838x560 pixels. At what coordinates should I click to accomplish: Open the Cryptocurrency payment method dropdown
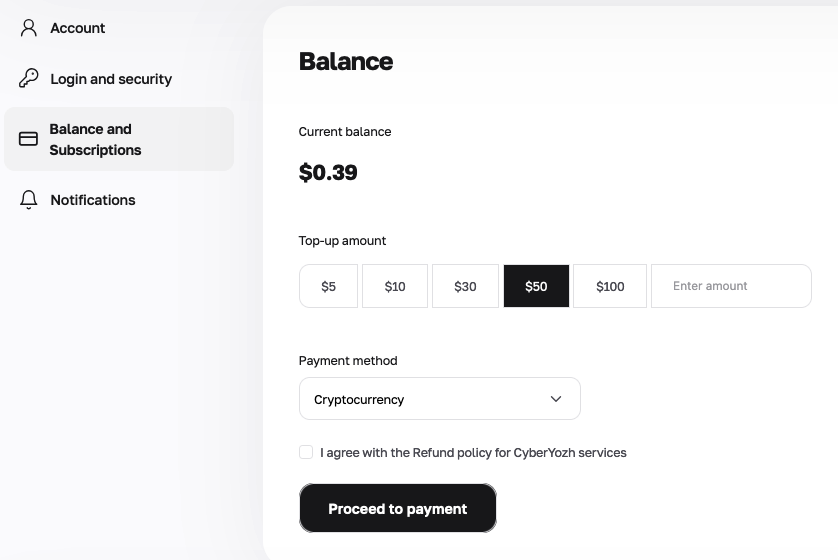(440, 399)
